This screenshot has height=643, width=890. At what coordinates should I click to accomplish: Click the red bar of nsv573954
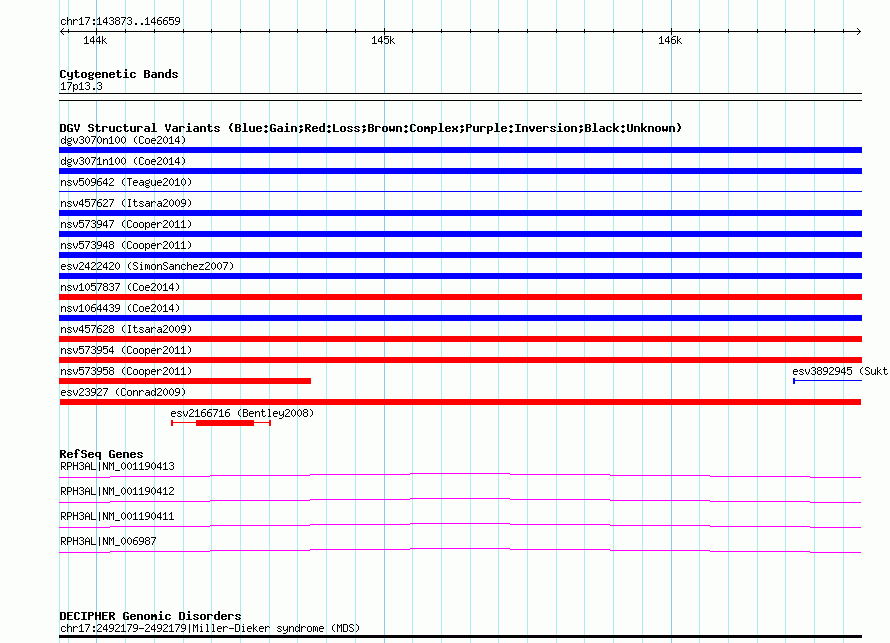pos(460,360)
